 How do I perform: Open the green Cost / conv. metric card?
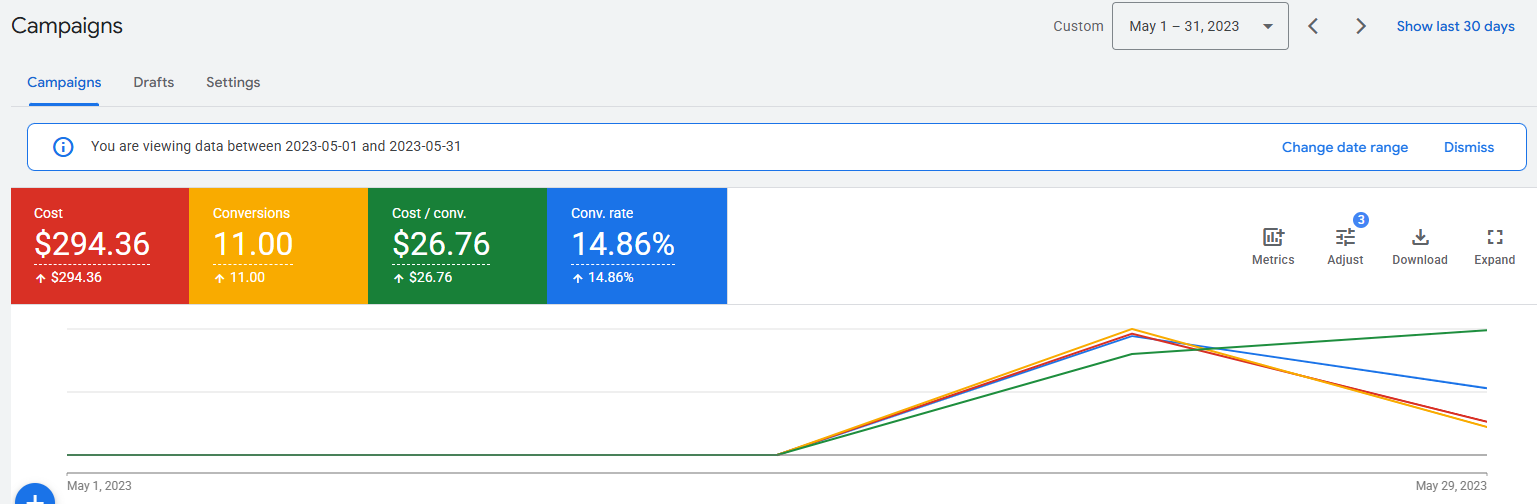[x=457, y=245]
